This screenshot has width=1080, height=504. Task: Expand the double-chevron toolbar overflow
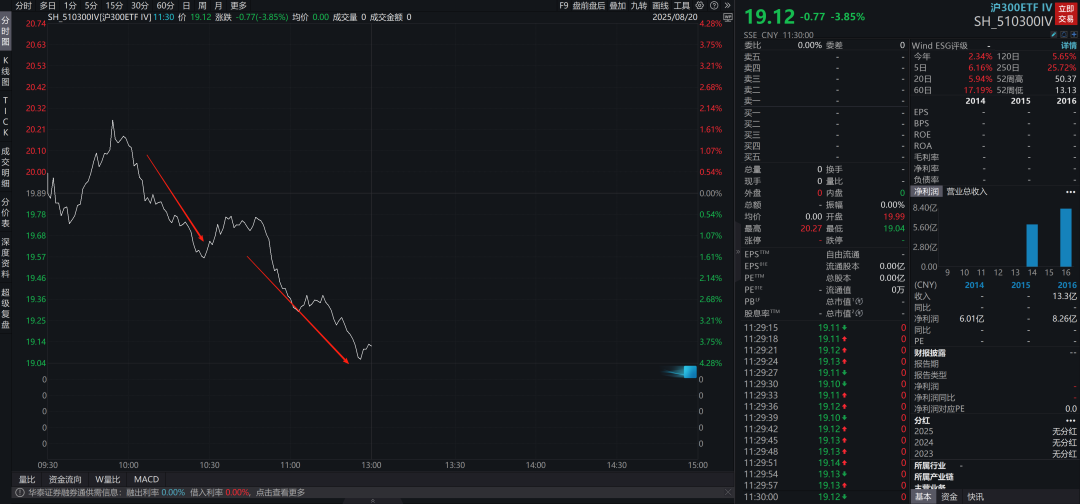pos(728,5)
